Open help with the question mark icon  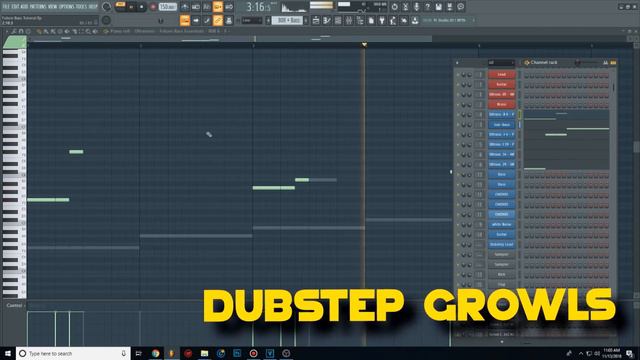pos(427,7)
